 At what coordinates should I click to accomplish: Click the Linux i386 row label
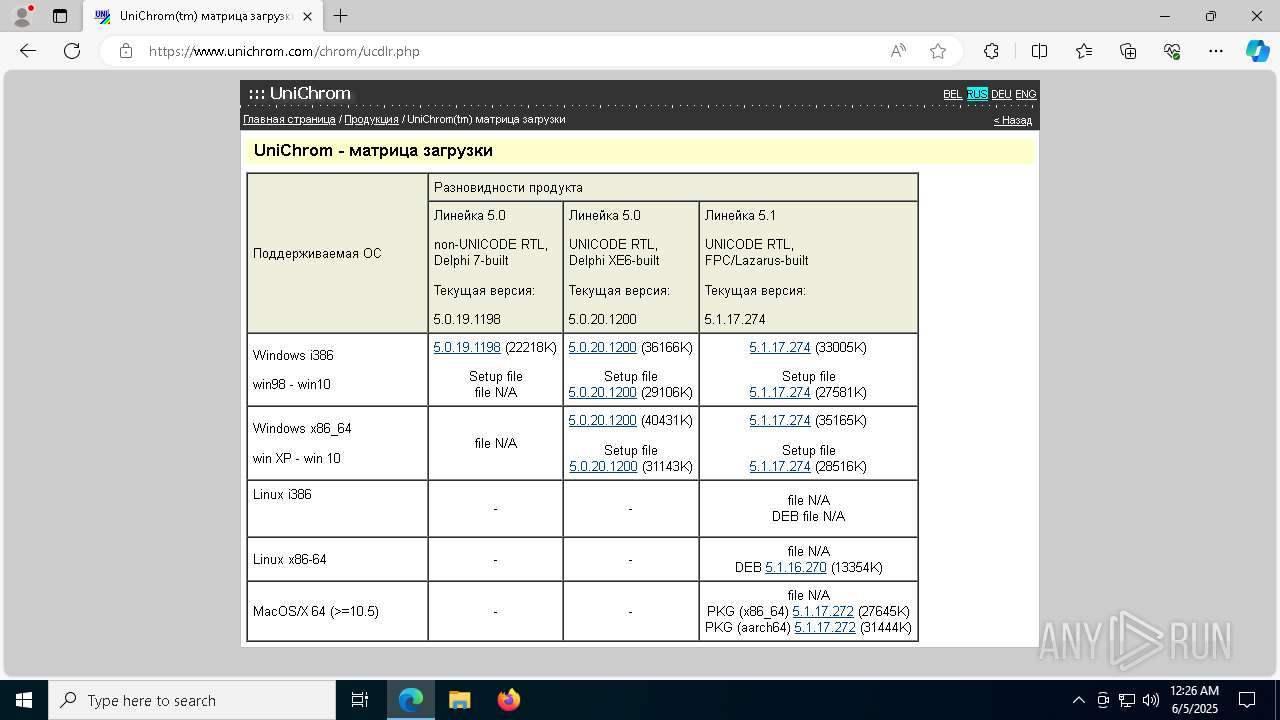click(282, 494)
